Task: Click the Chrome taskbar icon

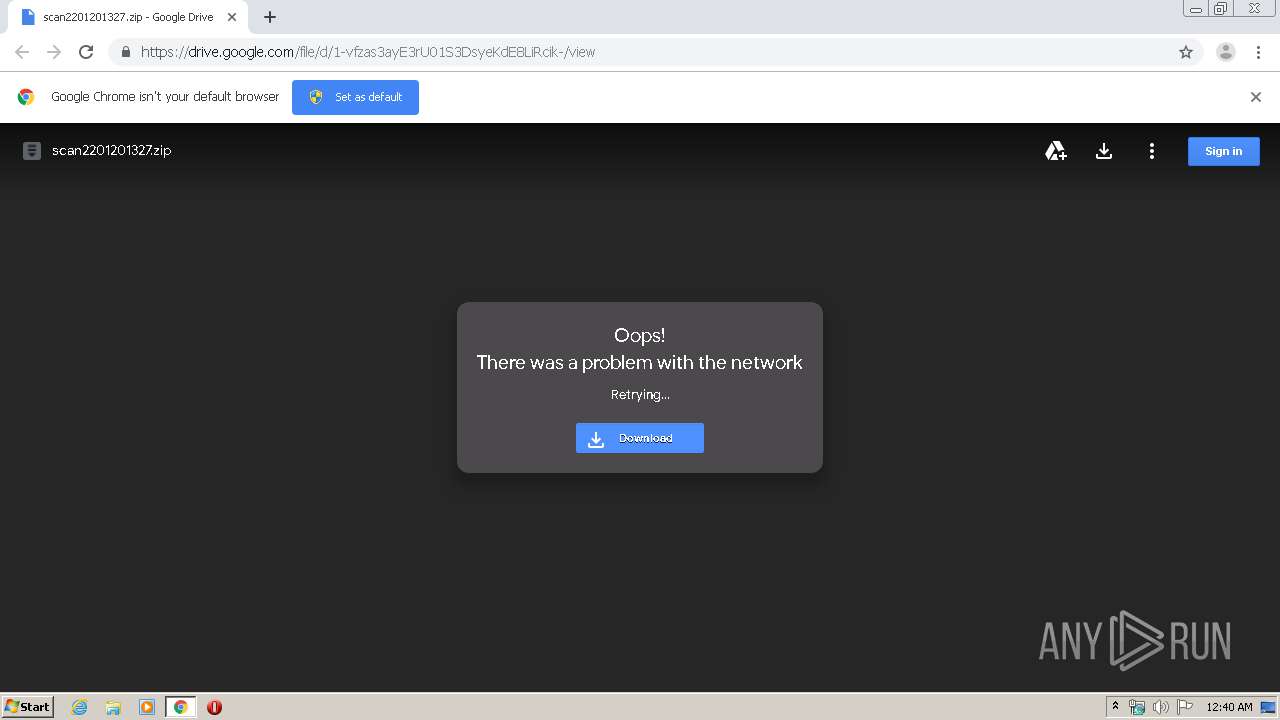Action: 181,707
